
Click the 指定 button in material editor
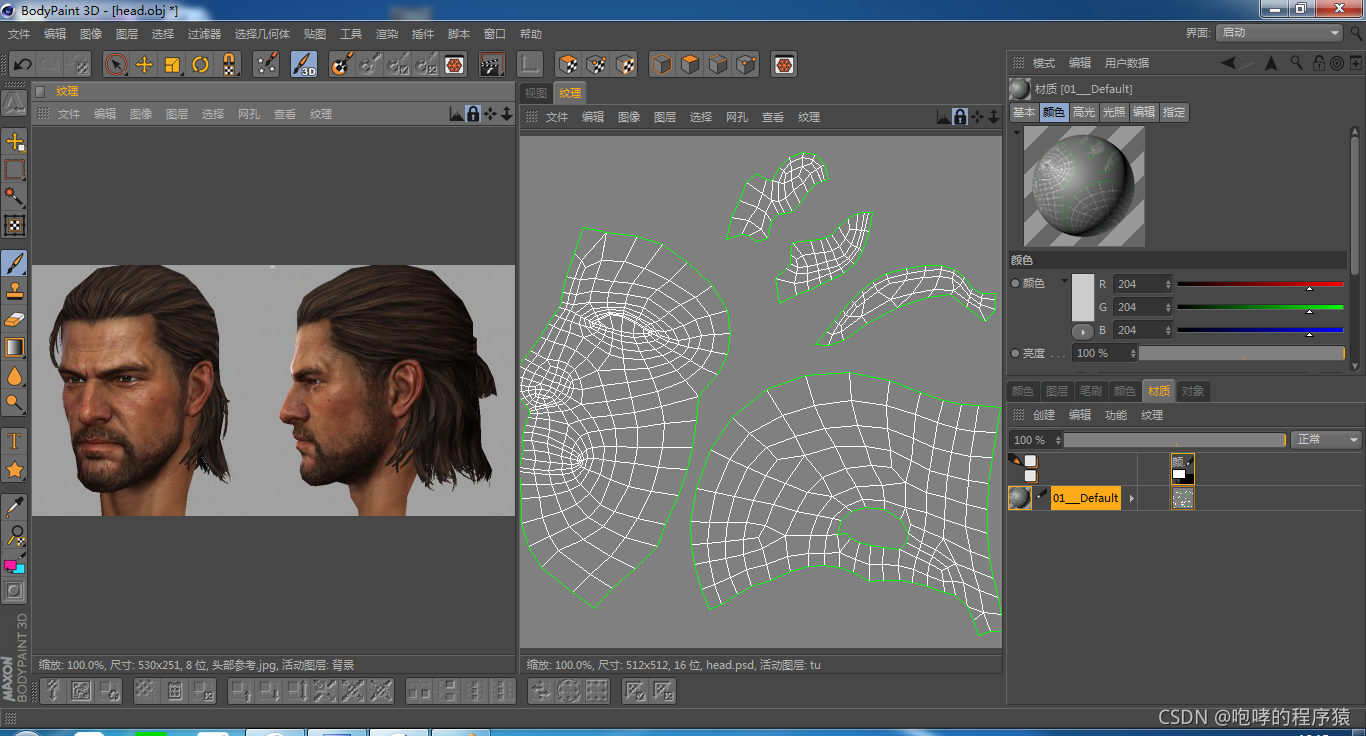tap(1174, 112)
